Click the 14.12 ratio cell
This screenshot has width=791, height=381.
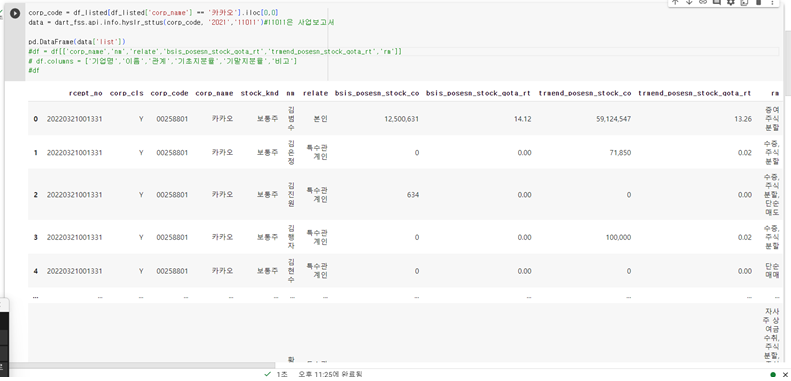pyautogui.click(x=523, y=119)
